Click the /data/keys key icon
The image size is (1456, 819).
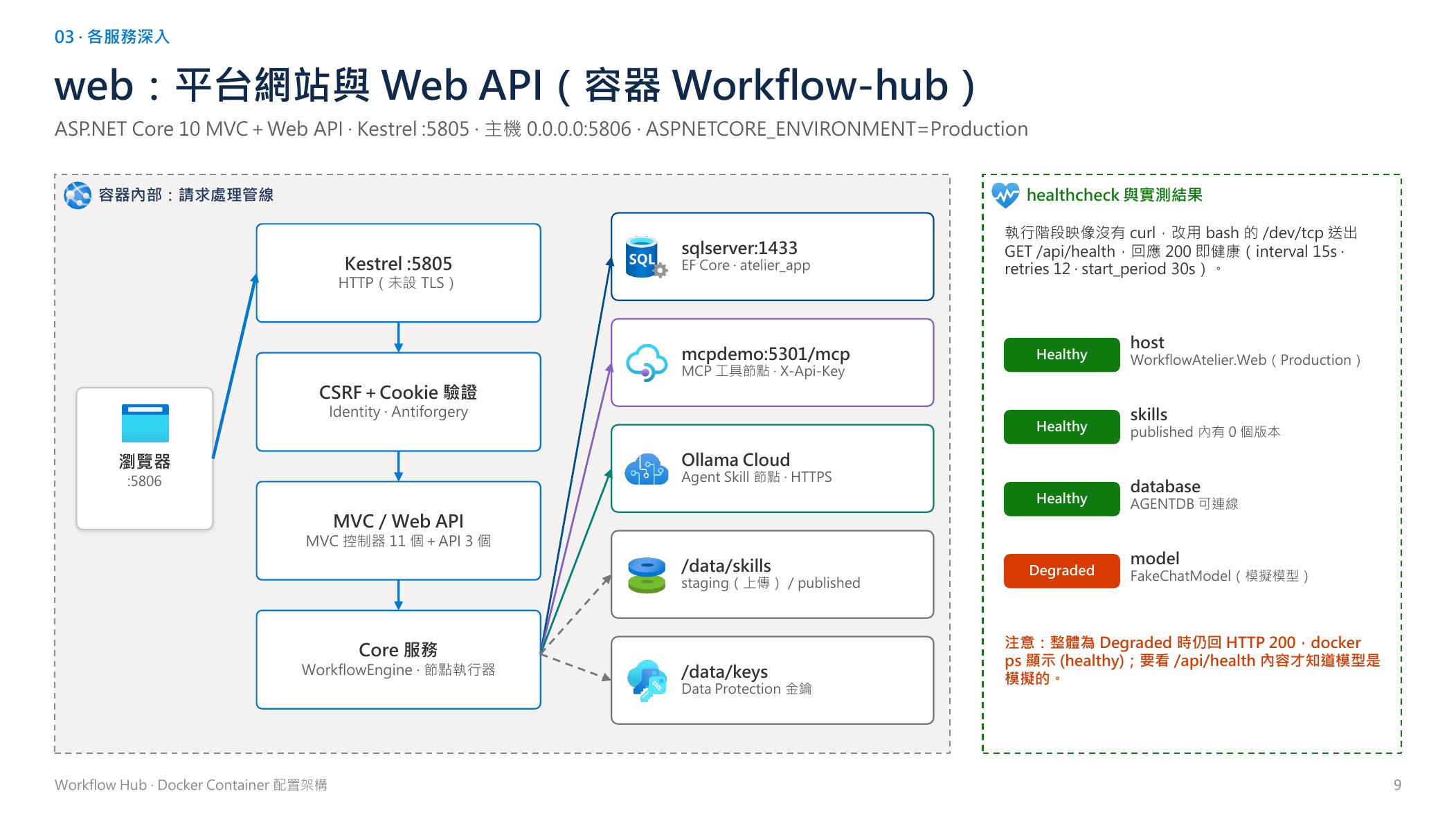(647, 681)
